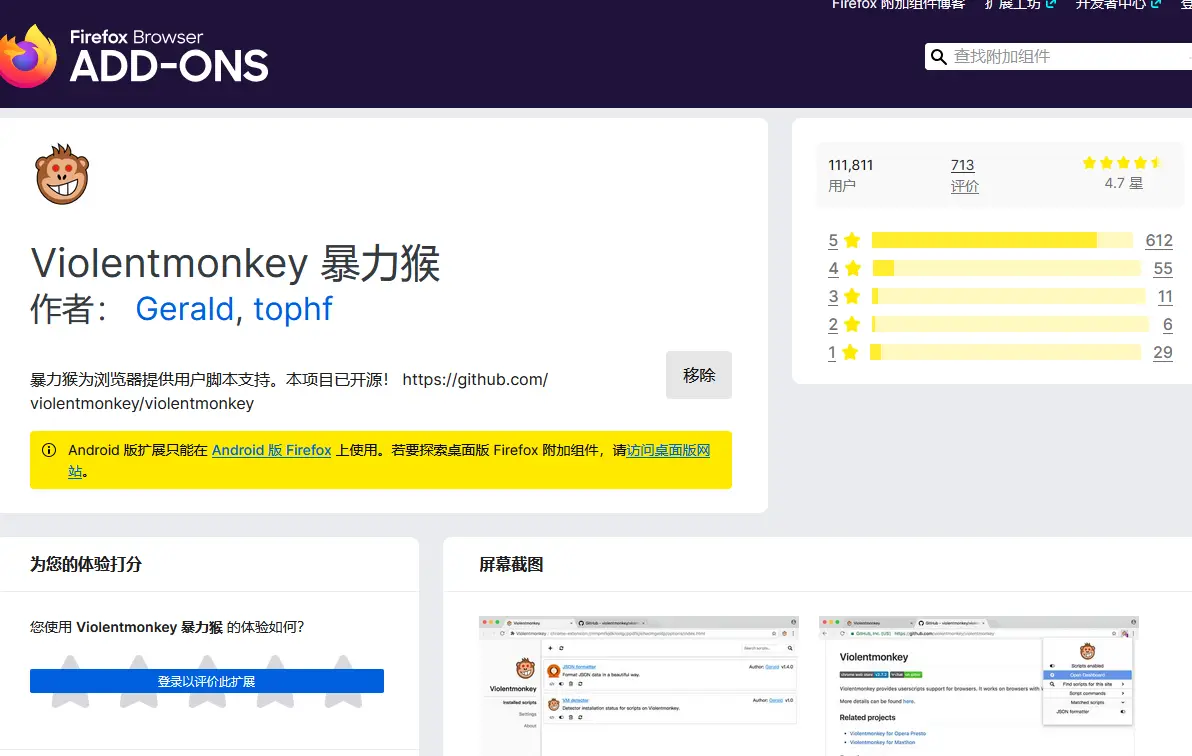Click the 移除 button
The width and height of the screenshot is (1192, 756).
[x=699, y=375]
